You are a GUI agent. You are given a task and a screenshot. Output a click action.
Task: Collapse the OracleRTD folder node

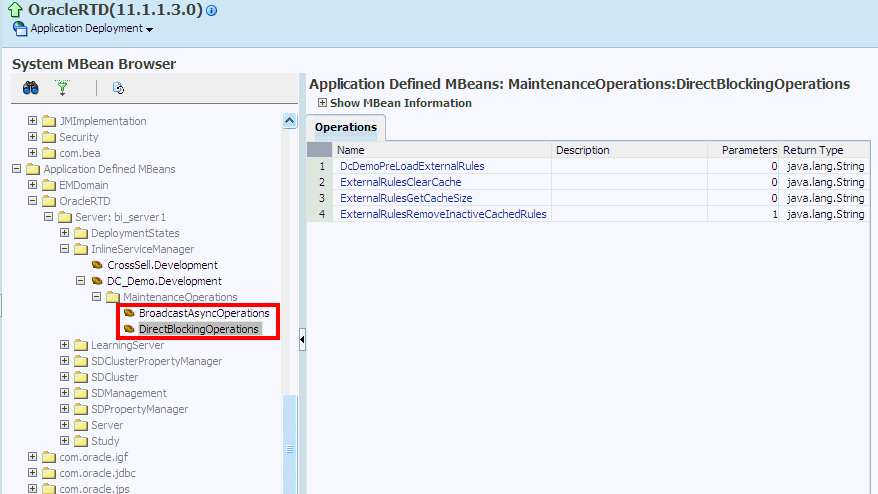coord(32,201)
